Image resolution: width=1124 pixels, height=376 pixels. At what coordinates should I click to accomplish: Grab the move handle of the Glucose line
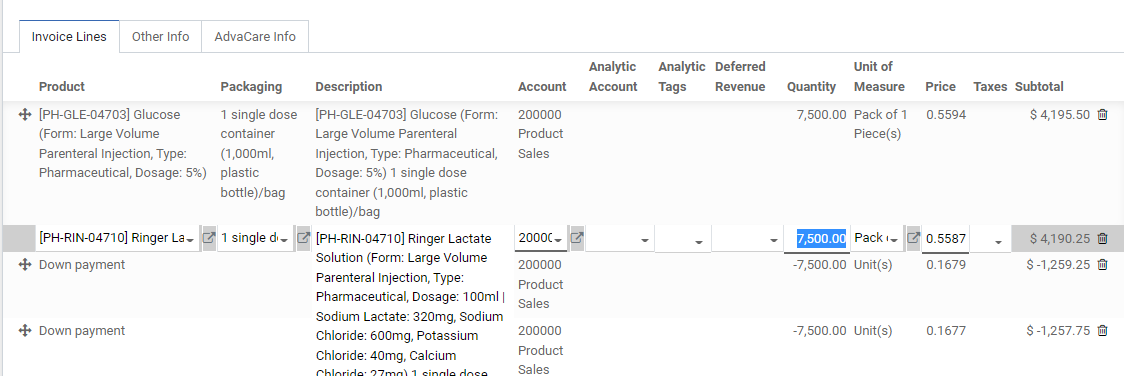(24, 115)
